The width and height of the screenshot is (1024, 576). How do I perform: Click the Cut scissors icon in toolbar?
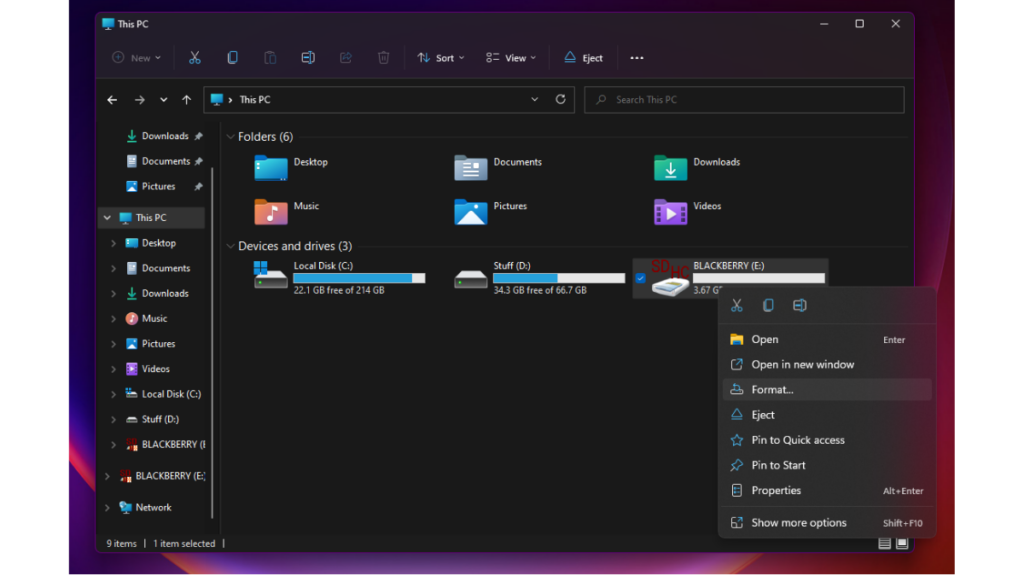click(x=195, y=58)
